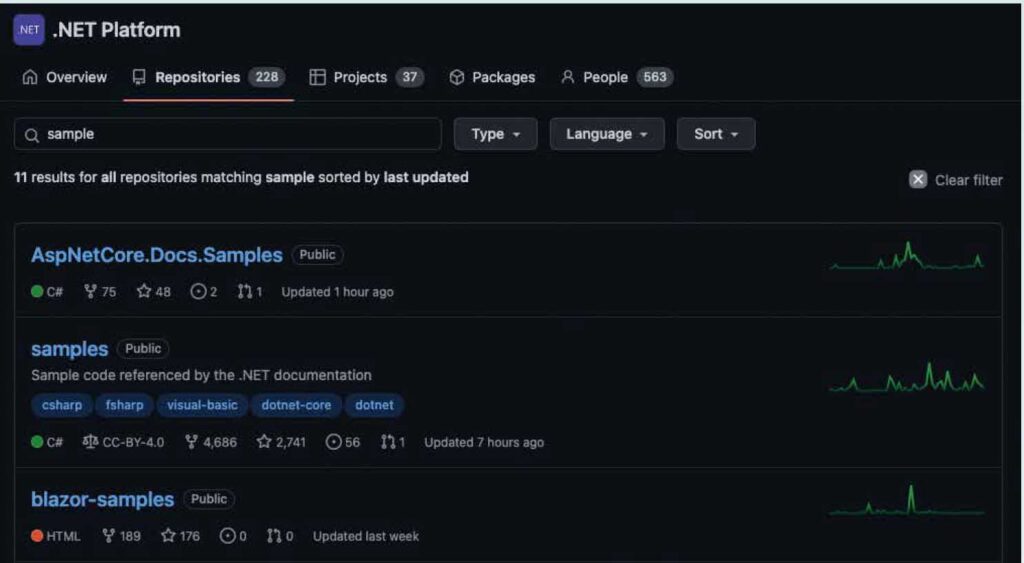
Task: Click the X icon to clear filter
Action: tap(918, 180)
